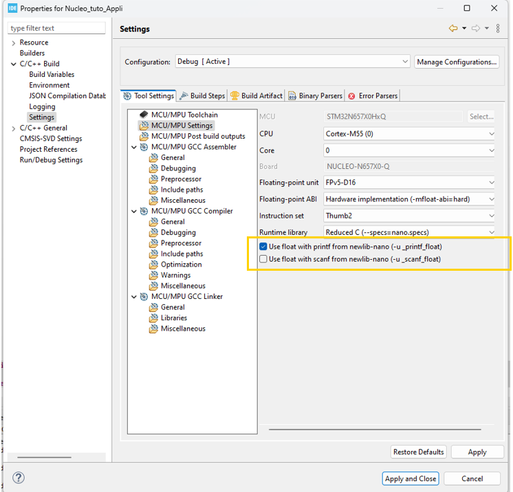Open the Floating-point ABI dropdown
The width and height of the screenshot is (513, 492).
point(409,199)
